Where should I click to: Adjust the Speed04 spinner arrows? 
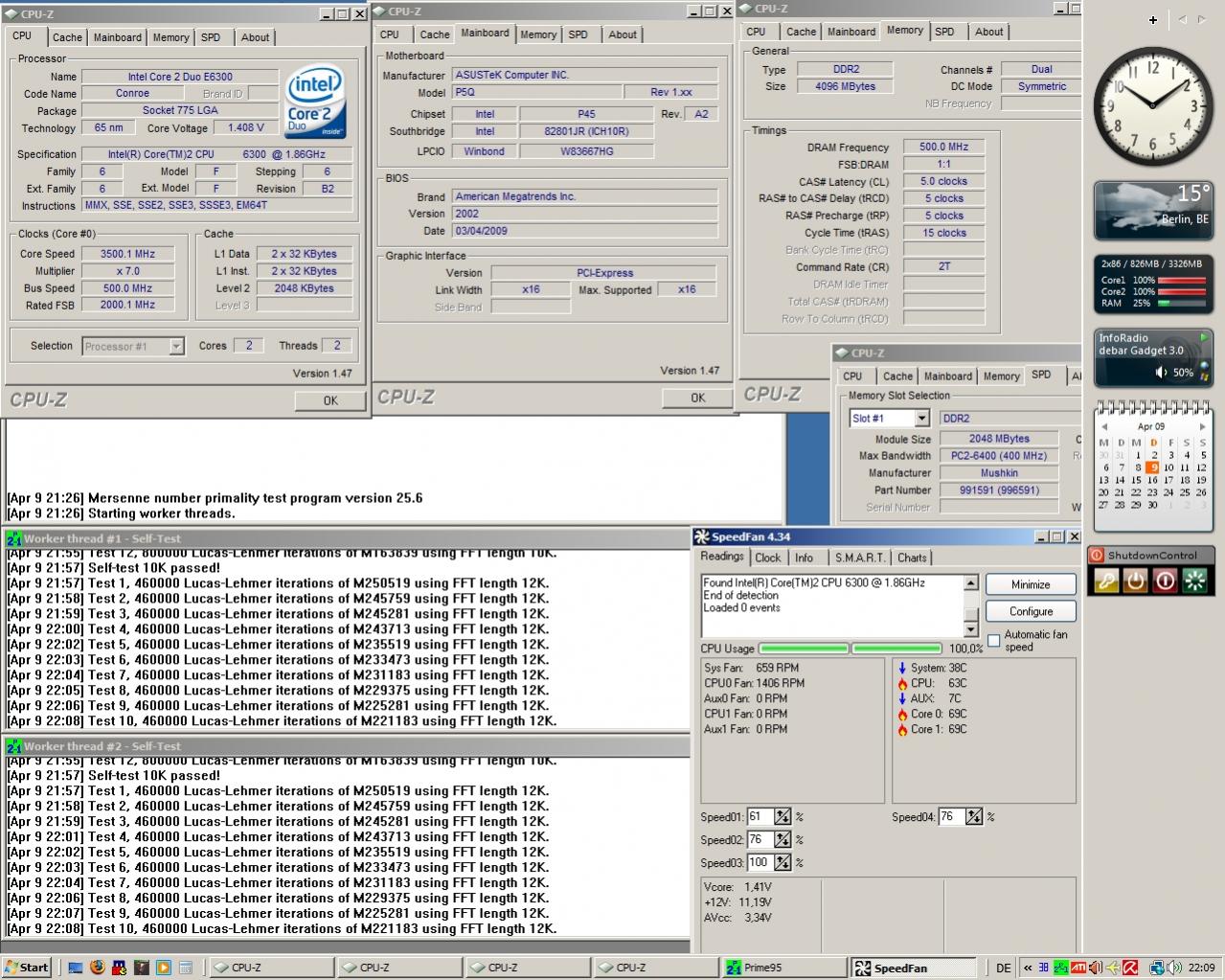(x=974, y=817)
